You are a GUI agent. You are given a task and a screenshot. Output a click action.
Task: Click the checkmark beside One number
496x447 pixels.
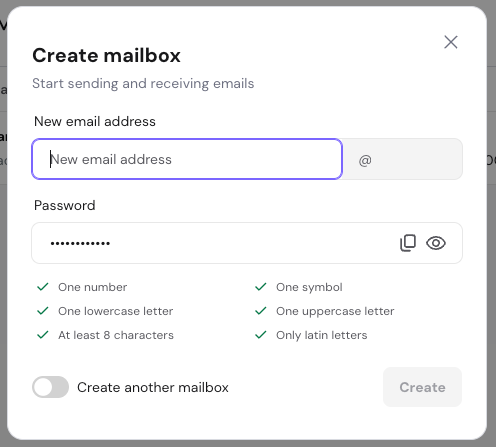pyautogui.click(x=43, y=287)
